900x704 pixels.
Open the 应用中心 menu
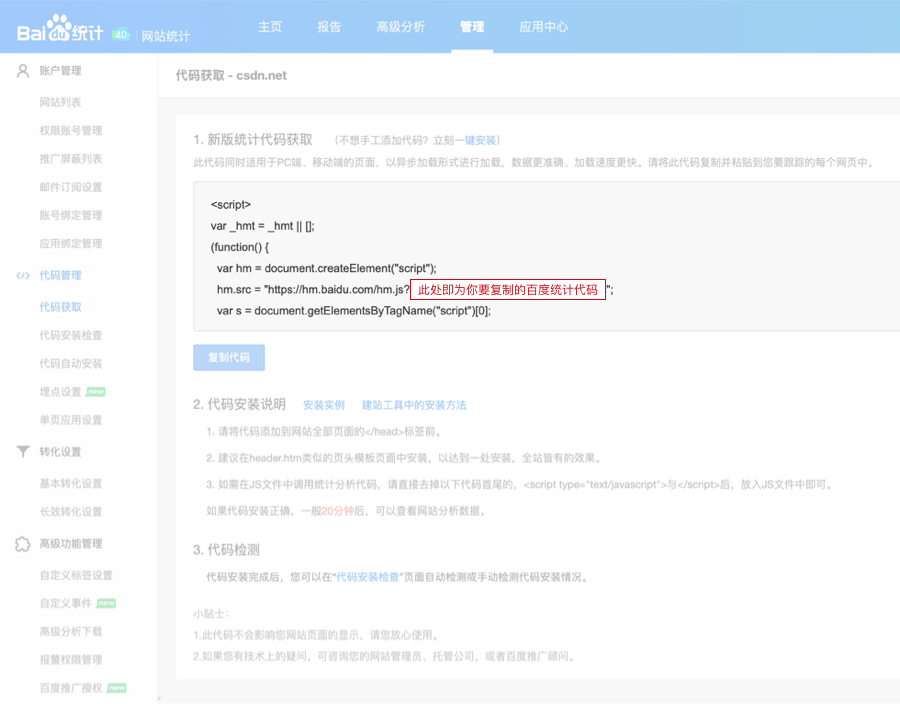[543, 28]
